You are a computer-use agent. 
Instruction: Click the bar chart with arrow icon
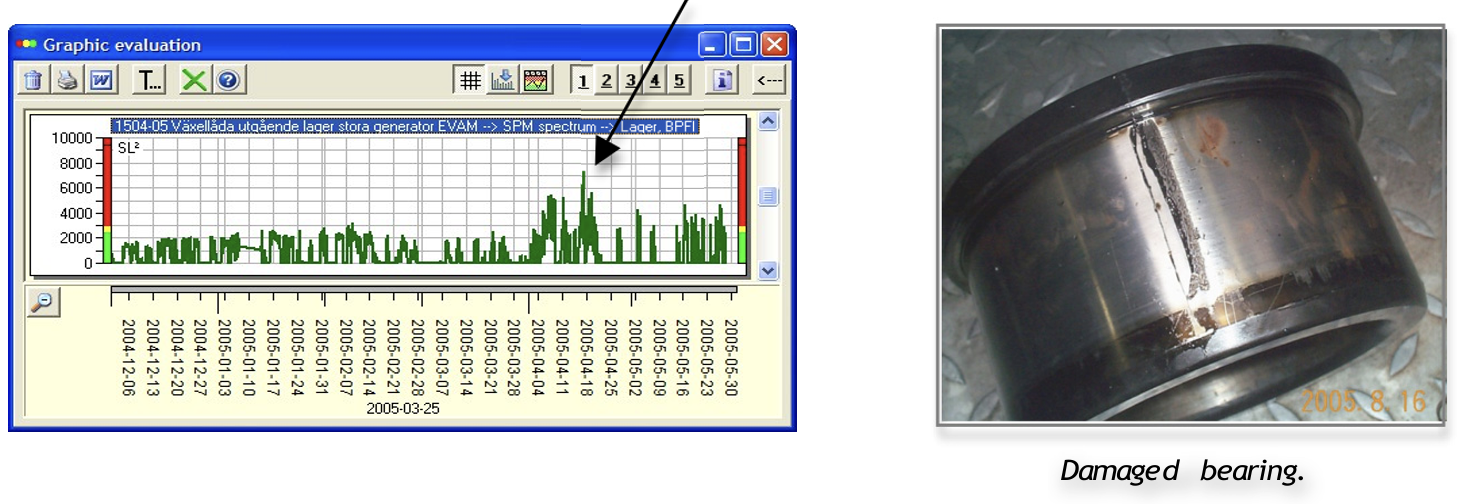point(503,80)
